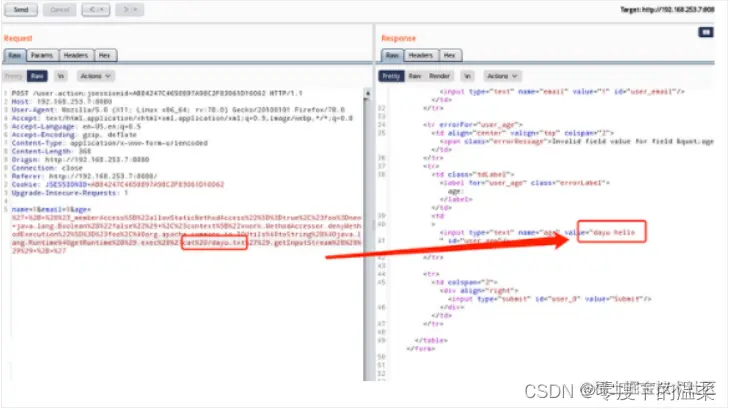Viewport: 730px width, 410px height.
Task: Open the Hex tab in Request panel
Action: click(x=105, y=55)
